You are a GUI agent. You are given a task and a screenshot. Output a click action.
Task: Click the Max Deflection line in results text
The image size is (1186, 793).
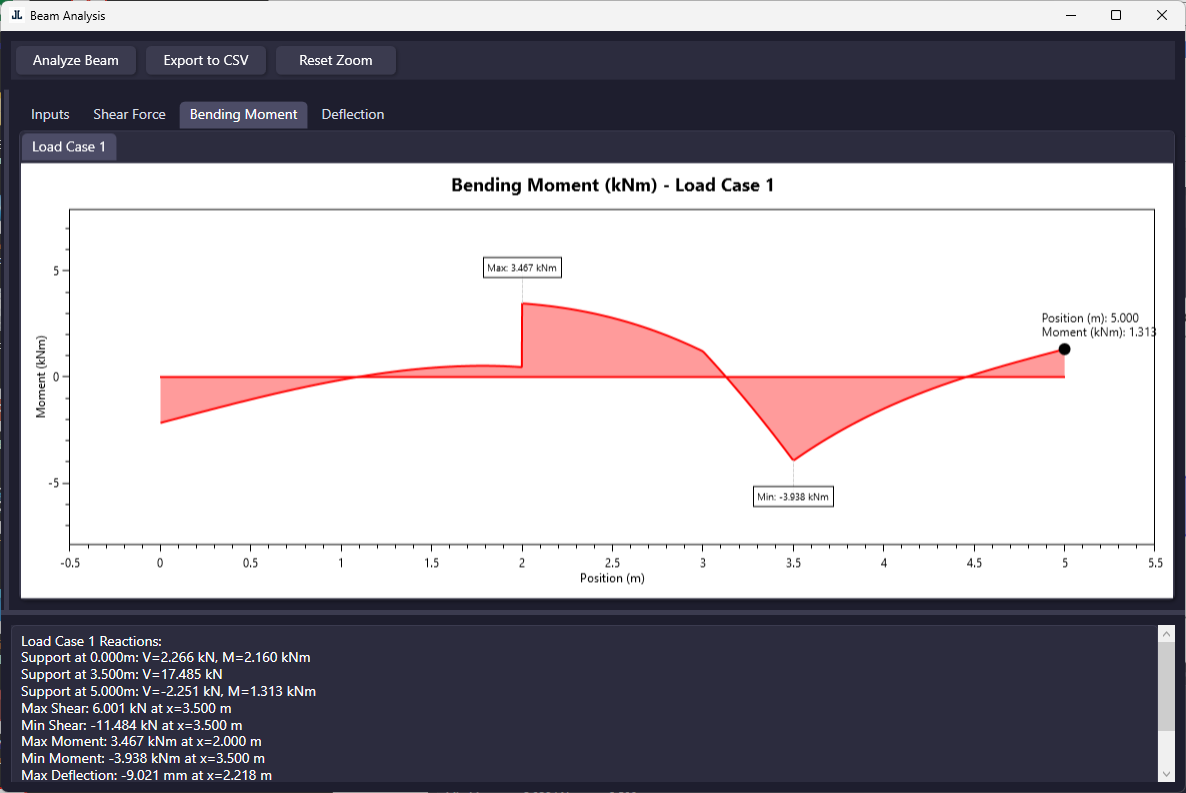point(146,775)
